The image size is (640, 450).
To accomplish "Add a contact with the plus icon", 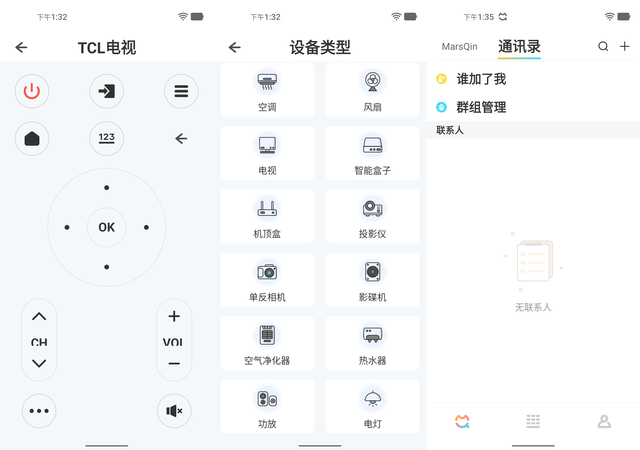I will click(x=624, y=47).
